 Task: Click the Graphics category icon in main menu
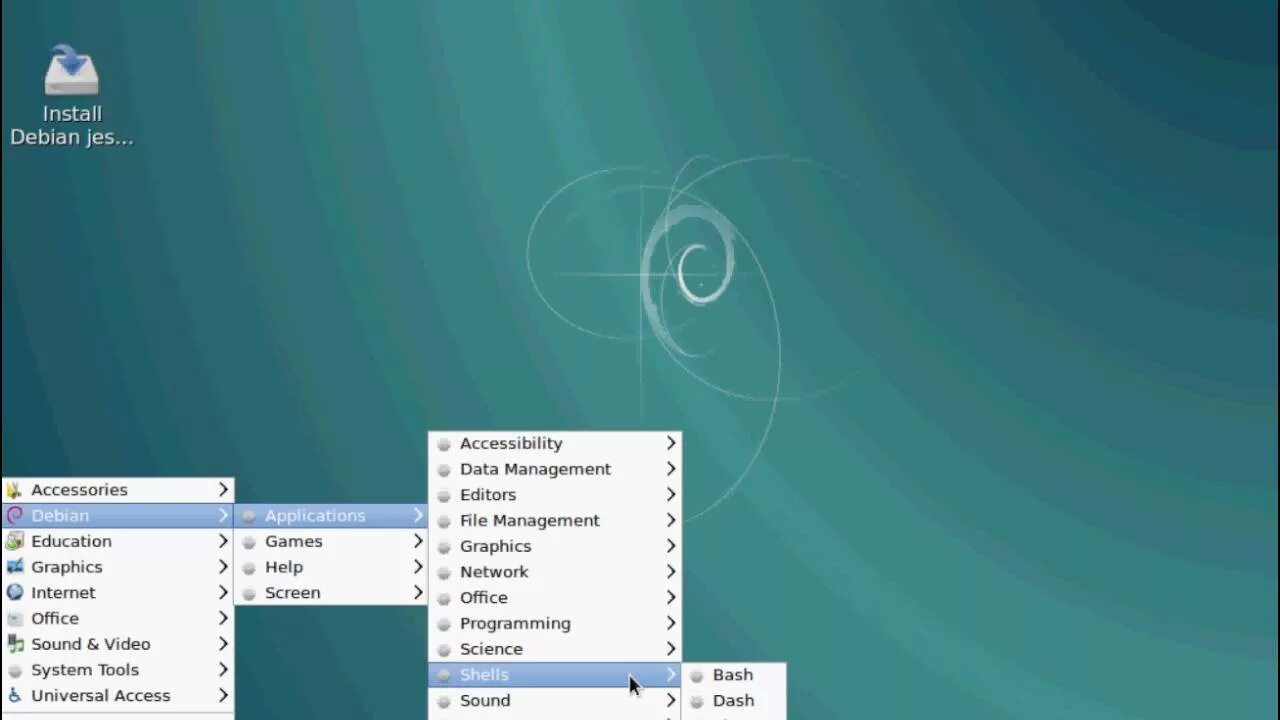pos(14,567)
